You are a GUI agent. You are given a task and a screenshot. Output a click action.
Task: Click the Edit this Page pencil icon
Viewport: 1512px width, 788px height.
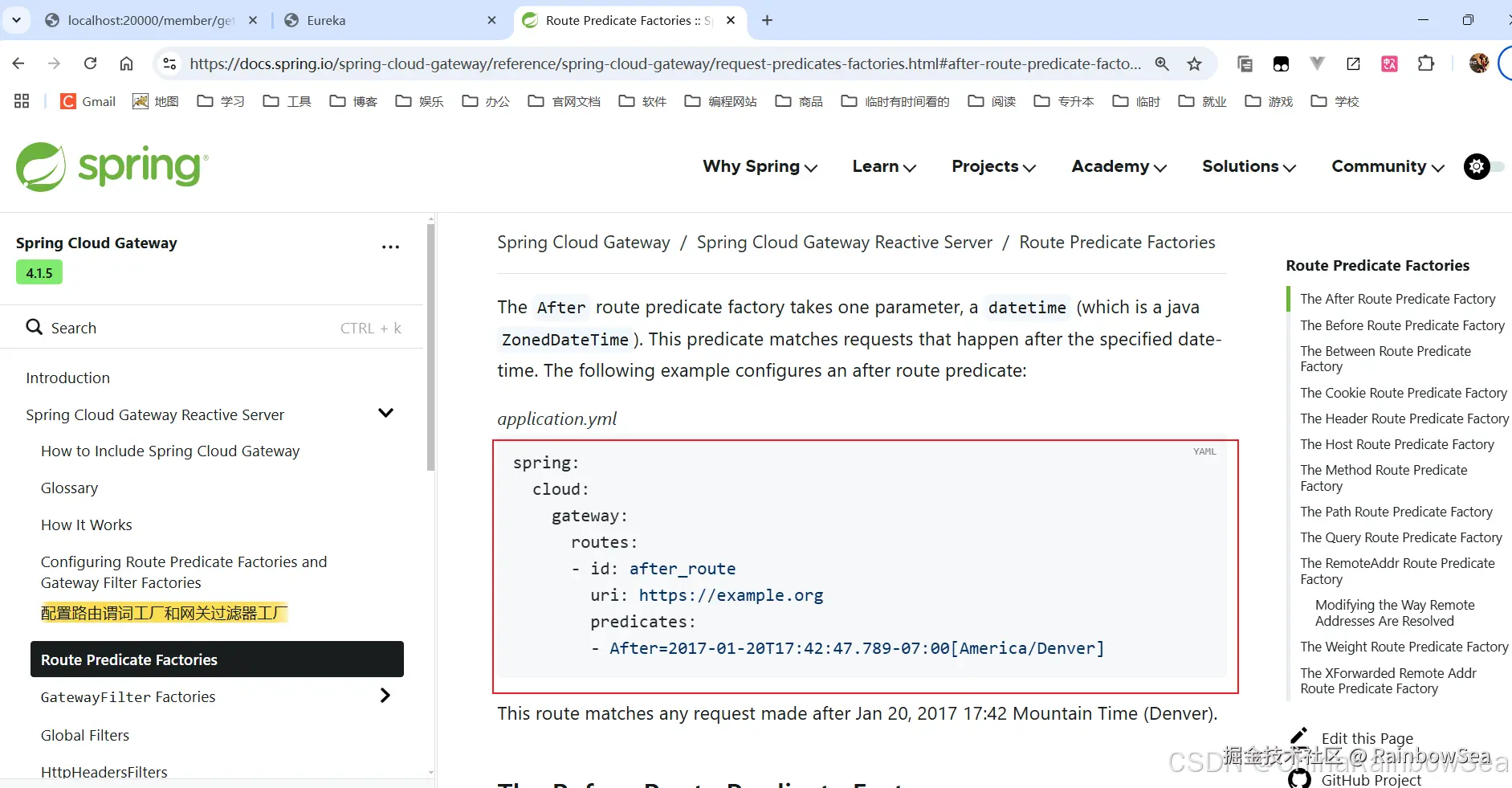pyautogui.click(x=1298, y=736)
